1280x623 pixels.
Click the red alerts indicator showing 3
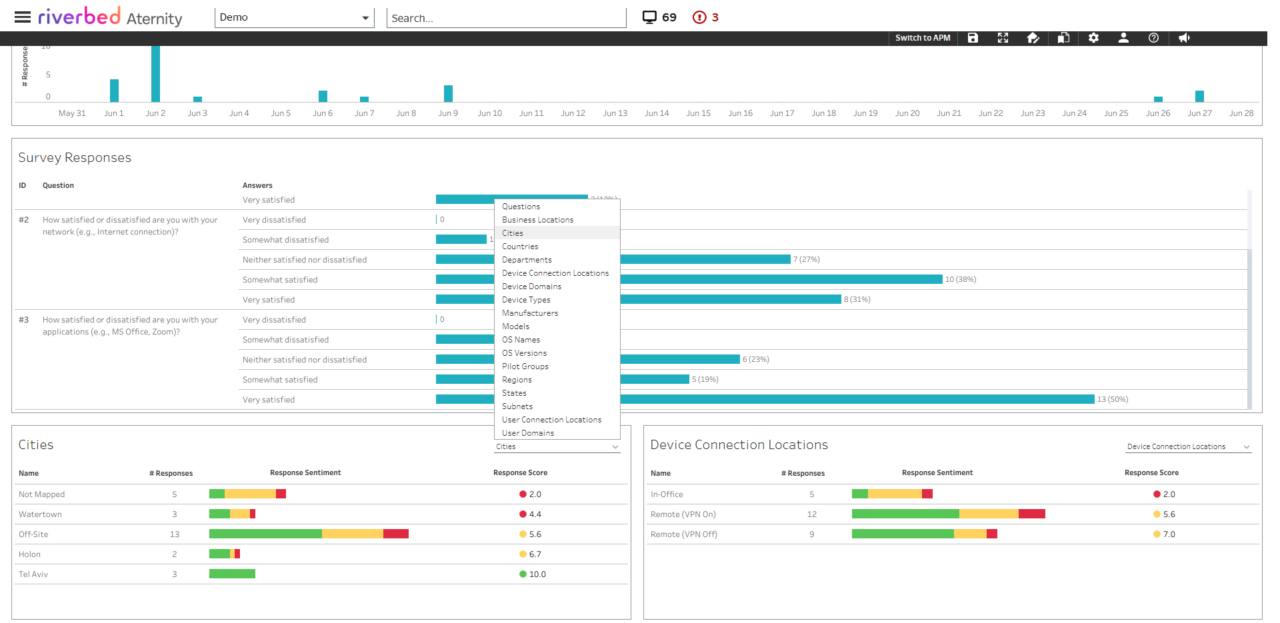703,16
